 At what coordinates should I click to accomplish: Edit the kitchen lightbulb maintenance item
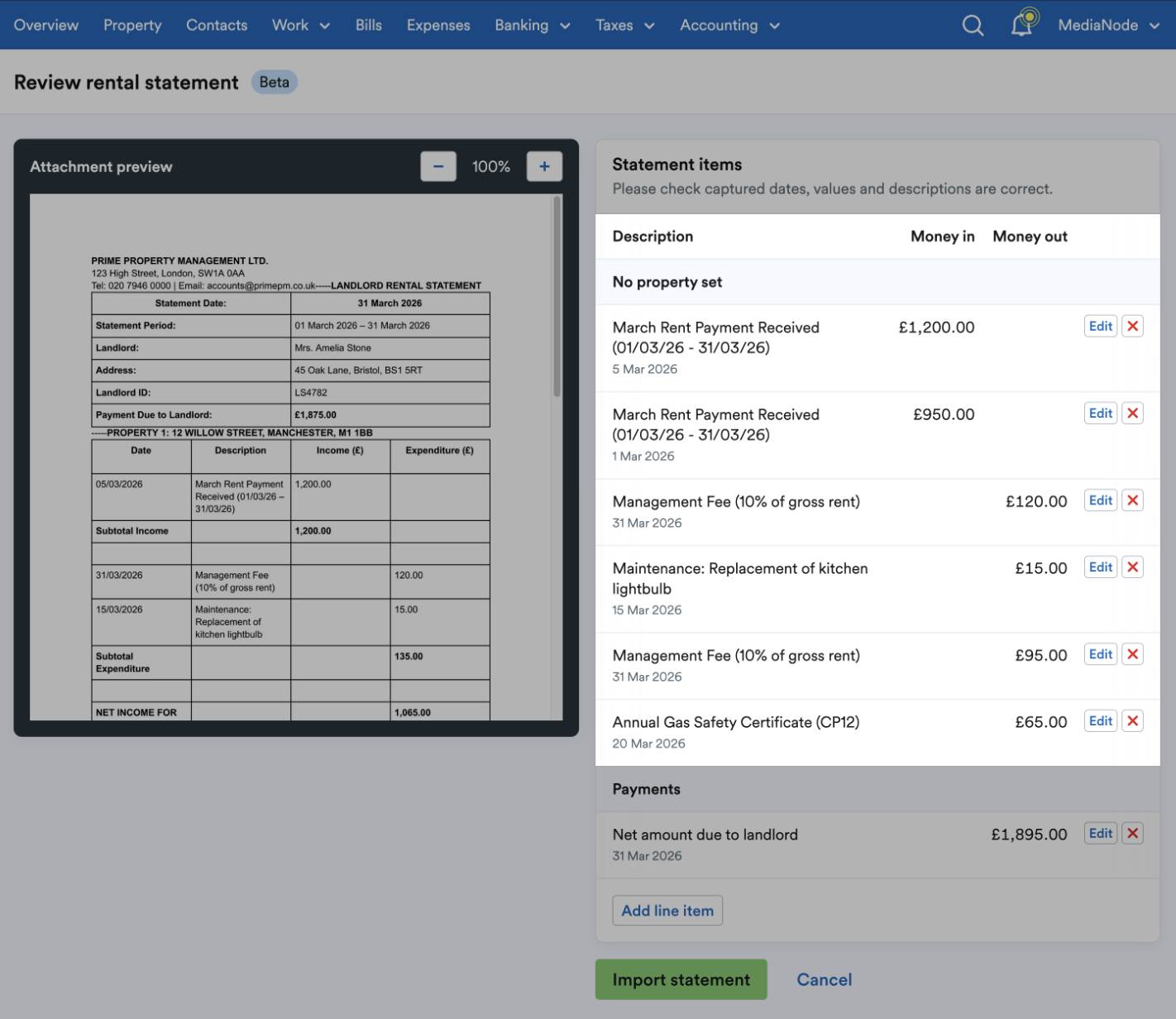[1101, 567]
